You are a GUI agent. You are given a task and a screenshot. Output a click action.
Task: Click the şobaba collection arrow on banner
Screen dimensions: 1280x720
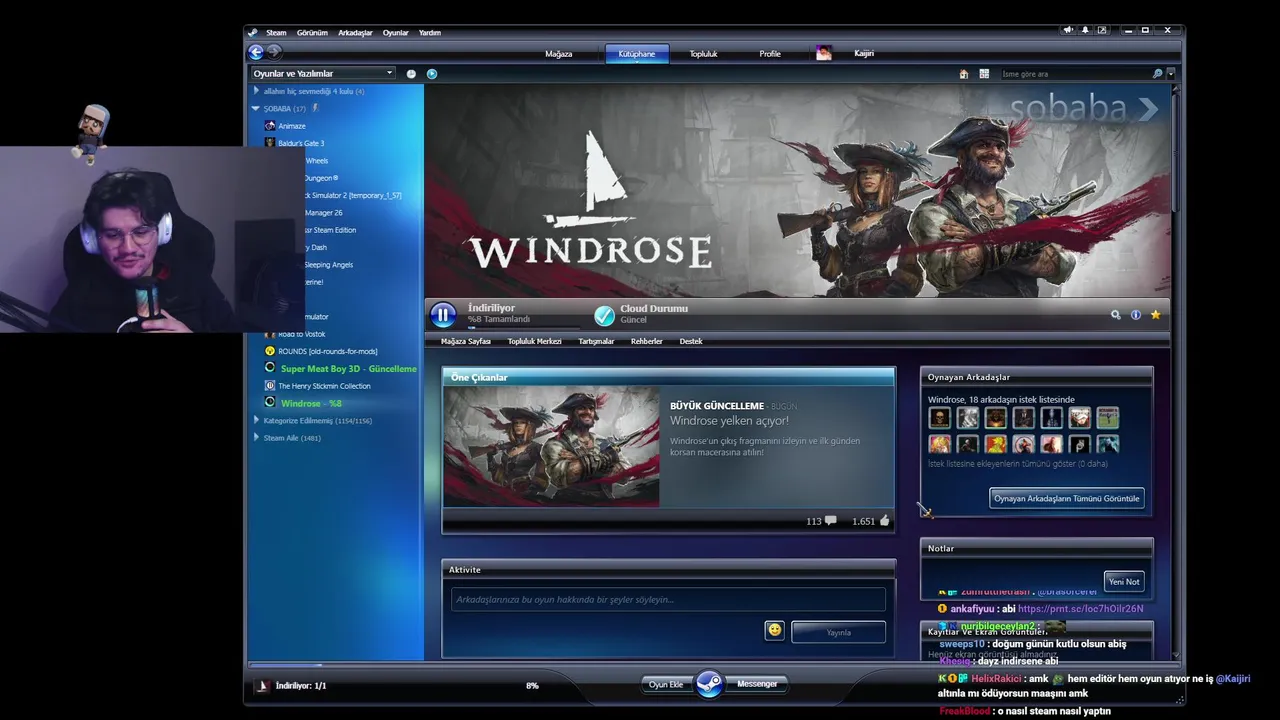1146,108
